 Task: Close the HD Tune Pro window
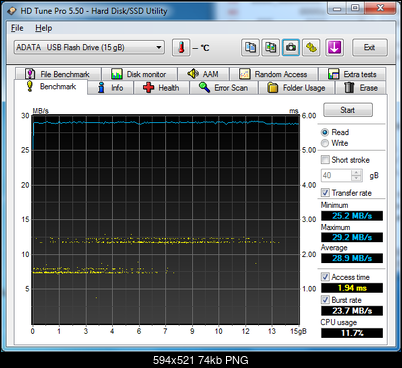point(380,8)
